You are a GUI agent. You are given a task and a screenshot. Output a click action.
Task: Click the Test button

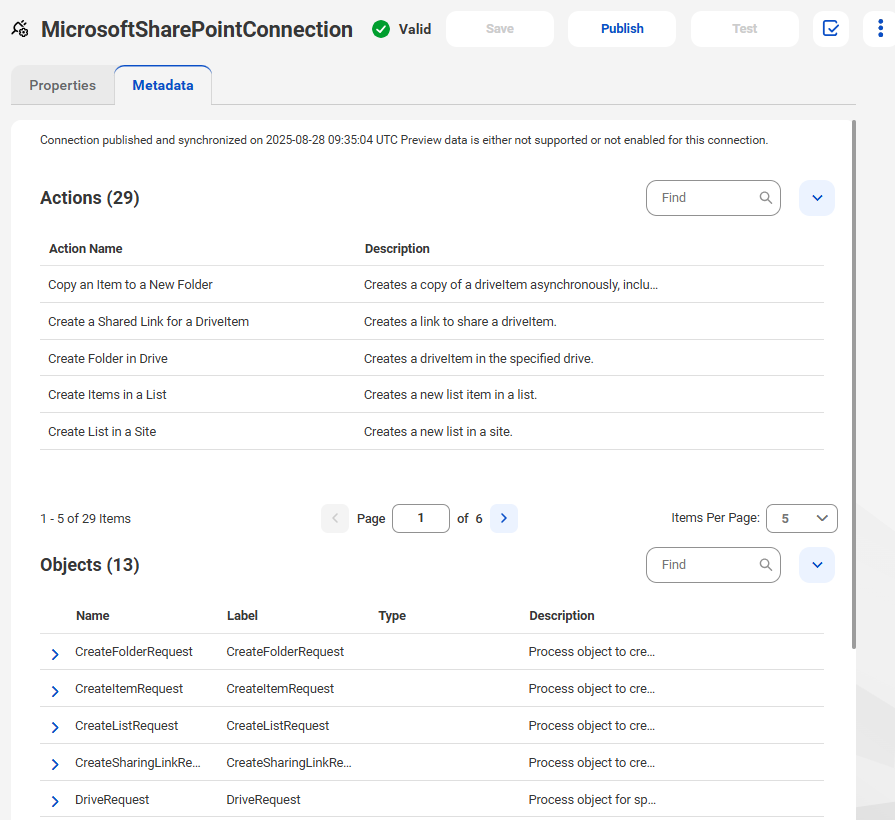pos(744,29)
